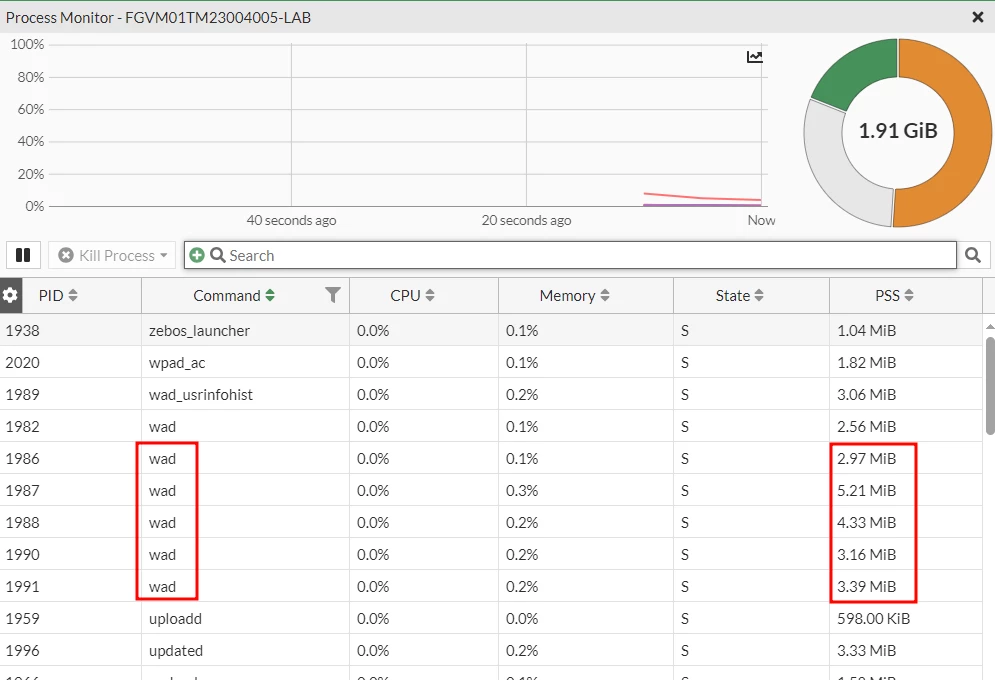The height and width of the screenshot is (680, 995).
Task: Select the zebos_launcher process row
Action: (x=491, y=330)
